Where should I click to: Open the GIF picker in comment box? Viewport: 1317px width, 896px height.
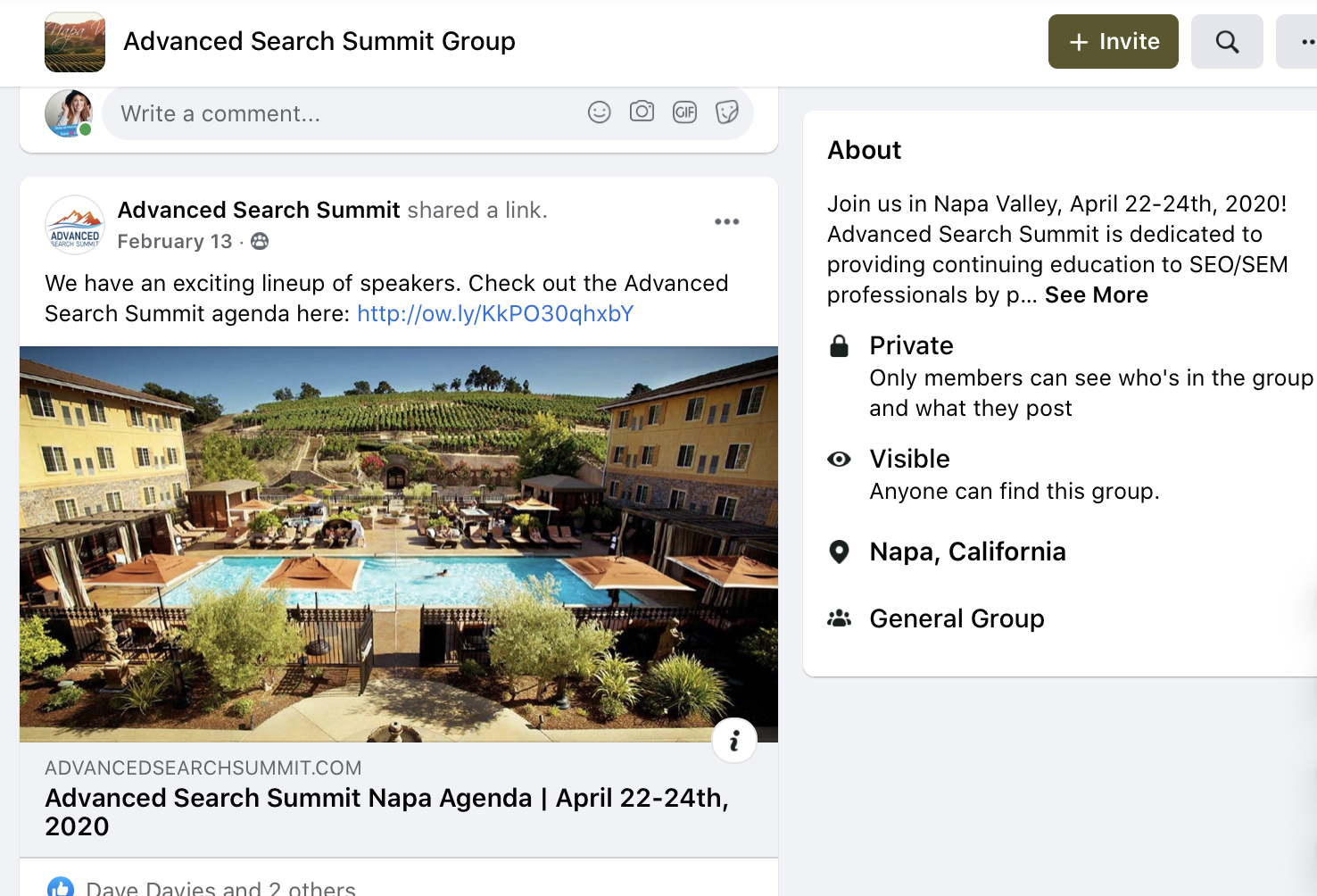click(x=684, y=112)
